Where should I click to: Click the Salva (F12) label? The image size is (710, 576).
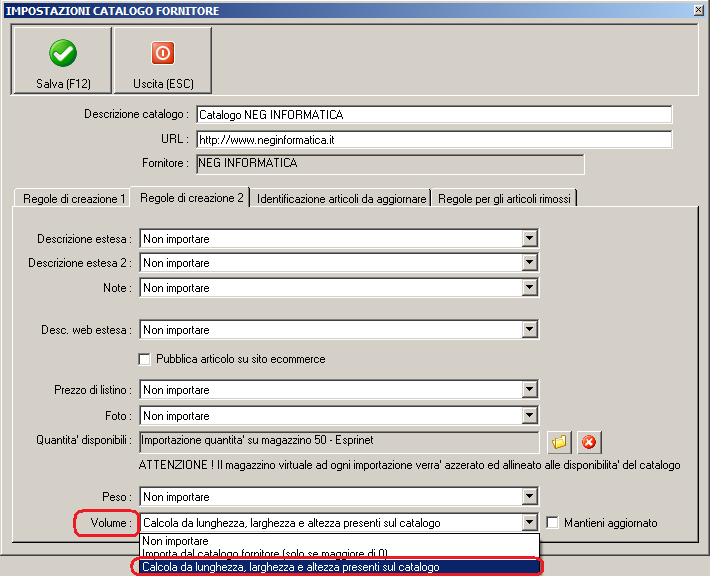[63, 84]
